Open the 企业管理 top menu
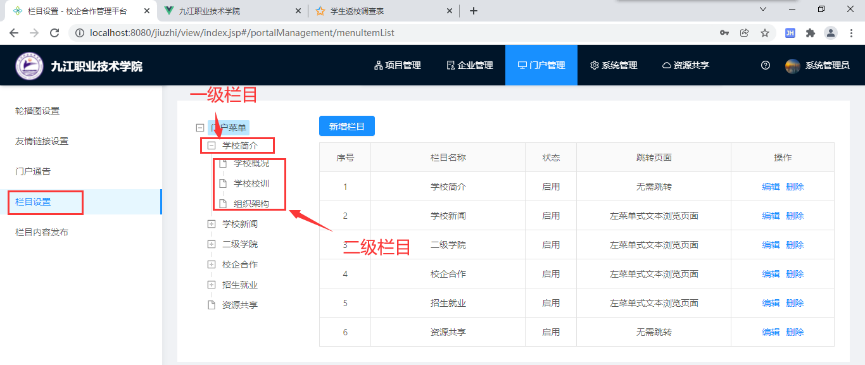Screen dimensions: 865x365 [x=469, y=65]
